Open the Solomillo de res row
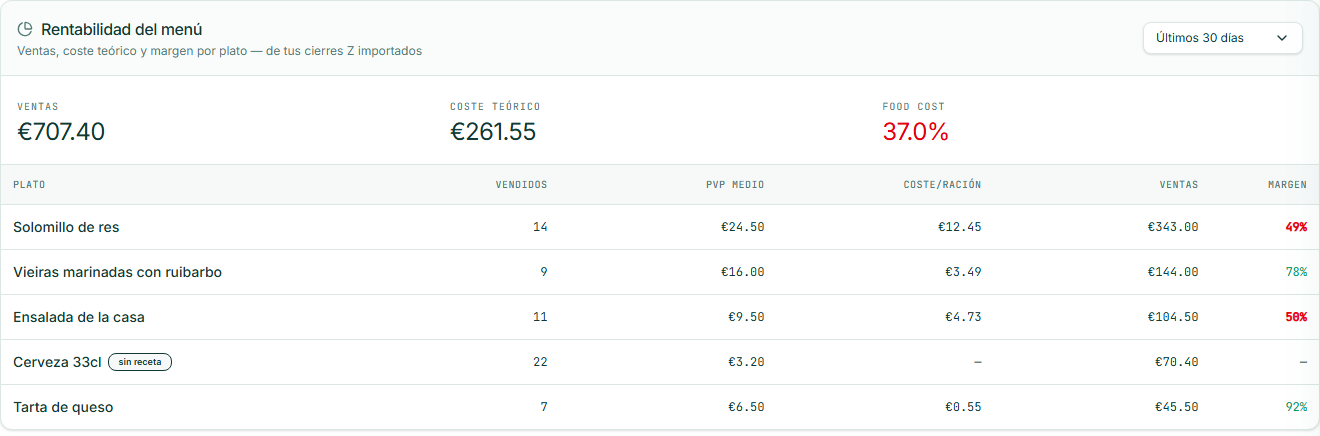The image size is (1320, 436). pos(660,227)
